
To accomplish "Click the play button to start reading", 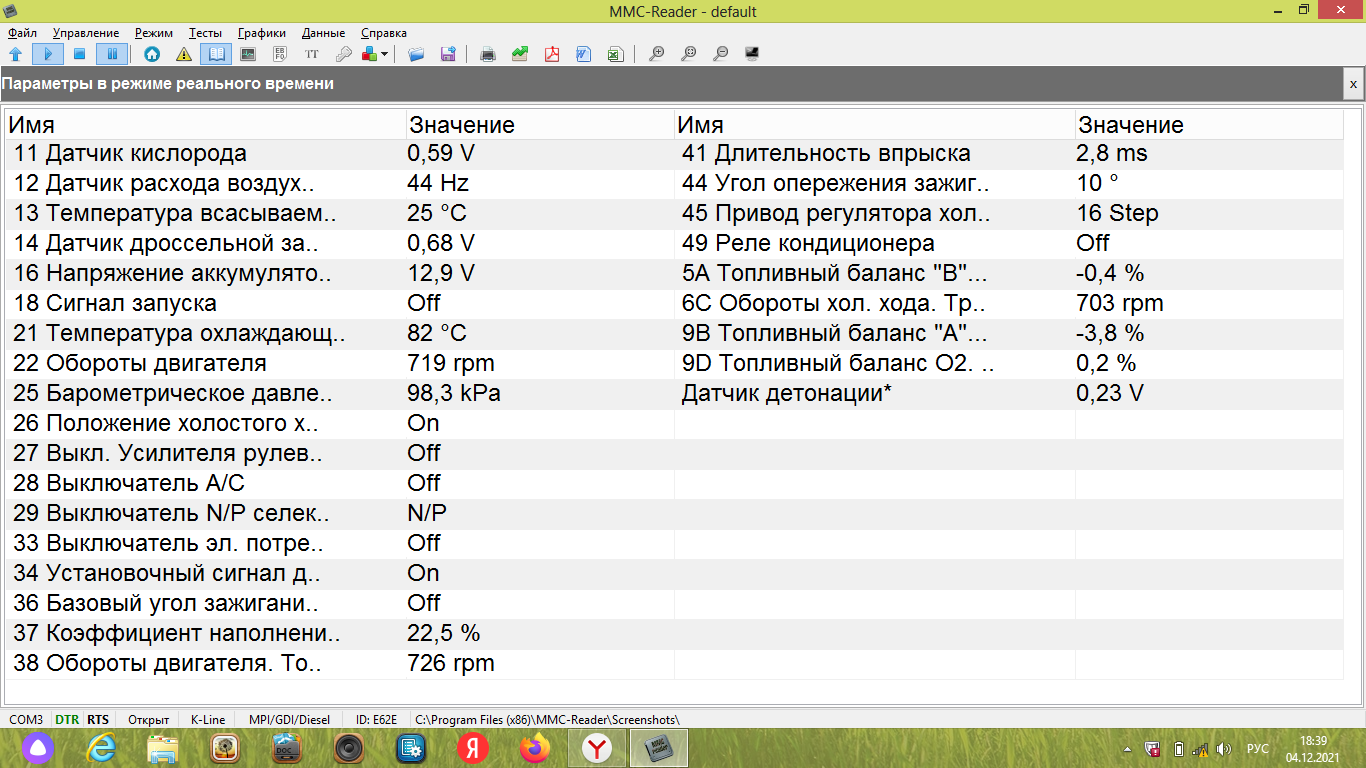I will [47, 54].
